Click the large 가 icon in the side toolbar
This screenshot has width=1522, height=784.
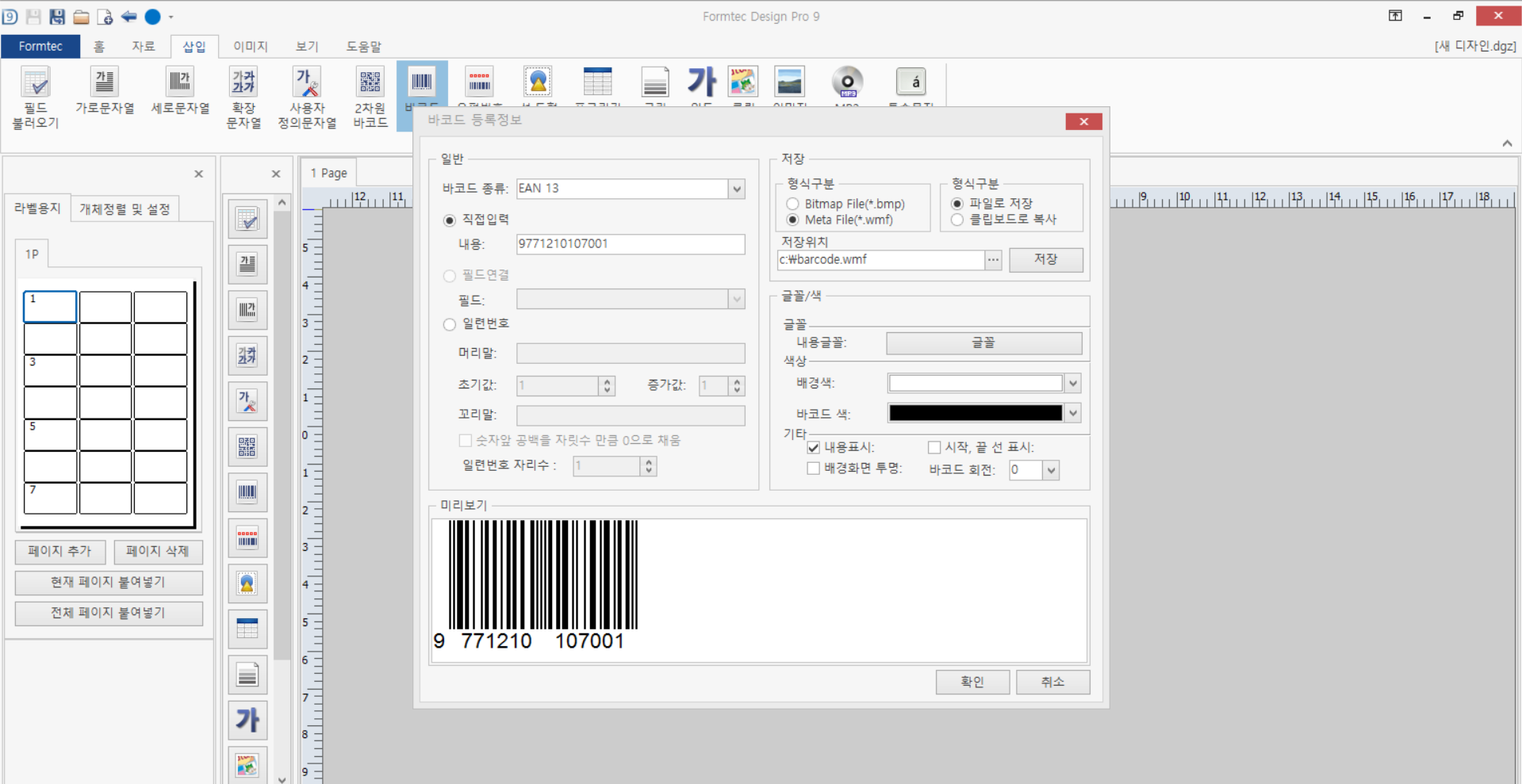[247, 720]
